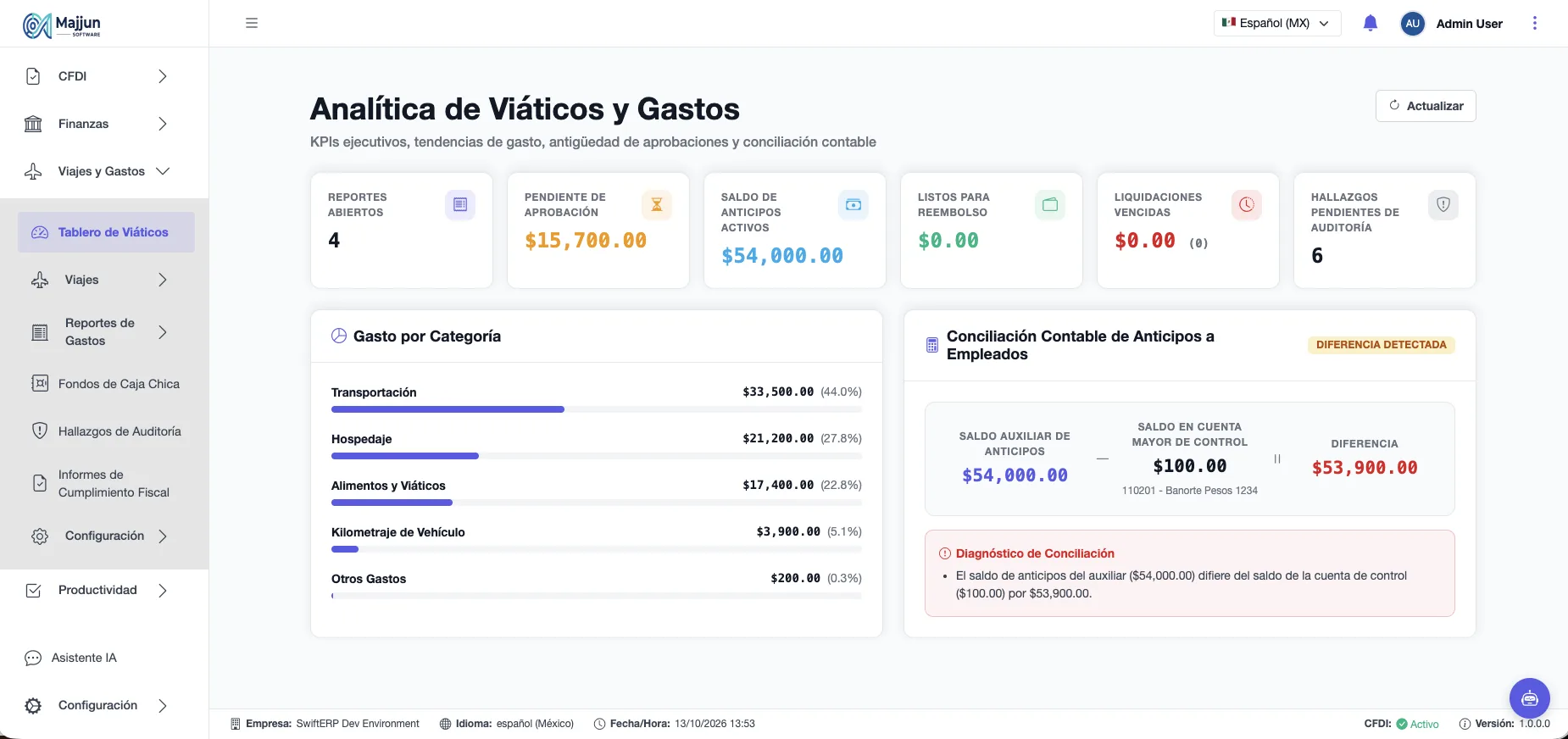Click the CFDI Activo status indicator
1568x739 pixels.
(x=1402, y=724)
